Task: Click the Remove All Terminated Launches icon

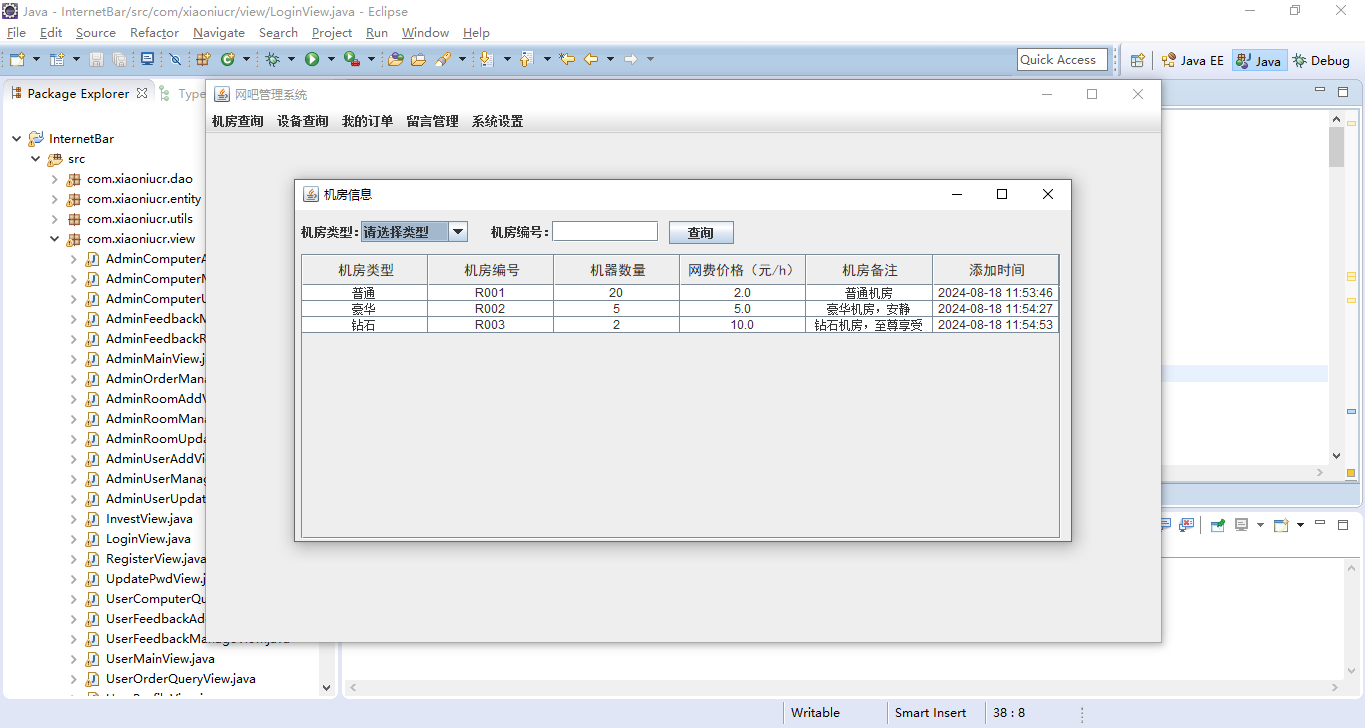Action: pos(1187,525)
